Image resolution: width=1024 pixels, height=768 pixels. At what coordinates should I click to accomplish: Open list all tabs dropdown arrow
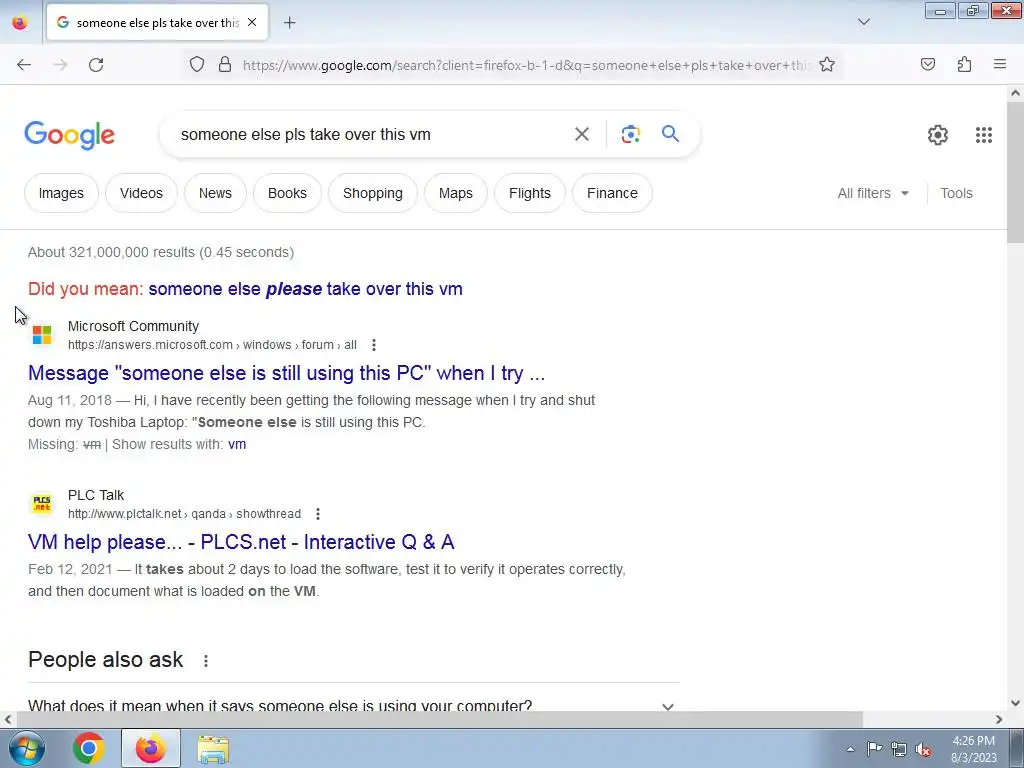coord(863,22)
